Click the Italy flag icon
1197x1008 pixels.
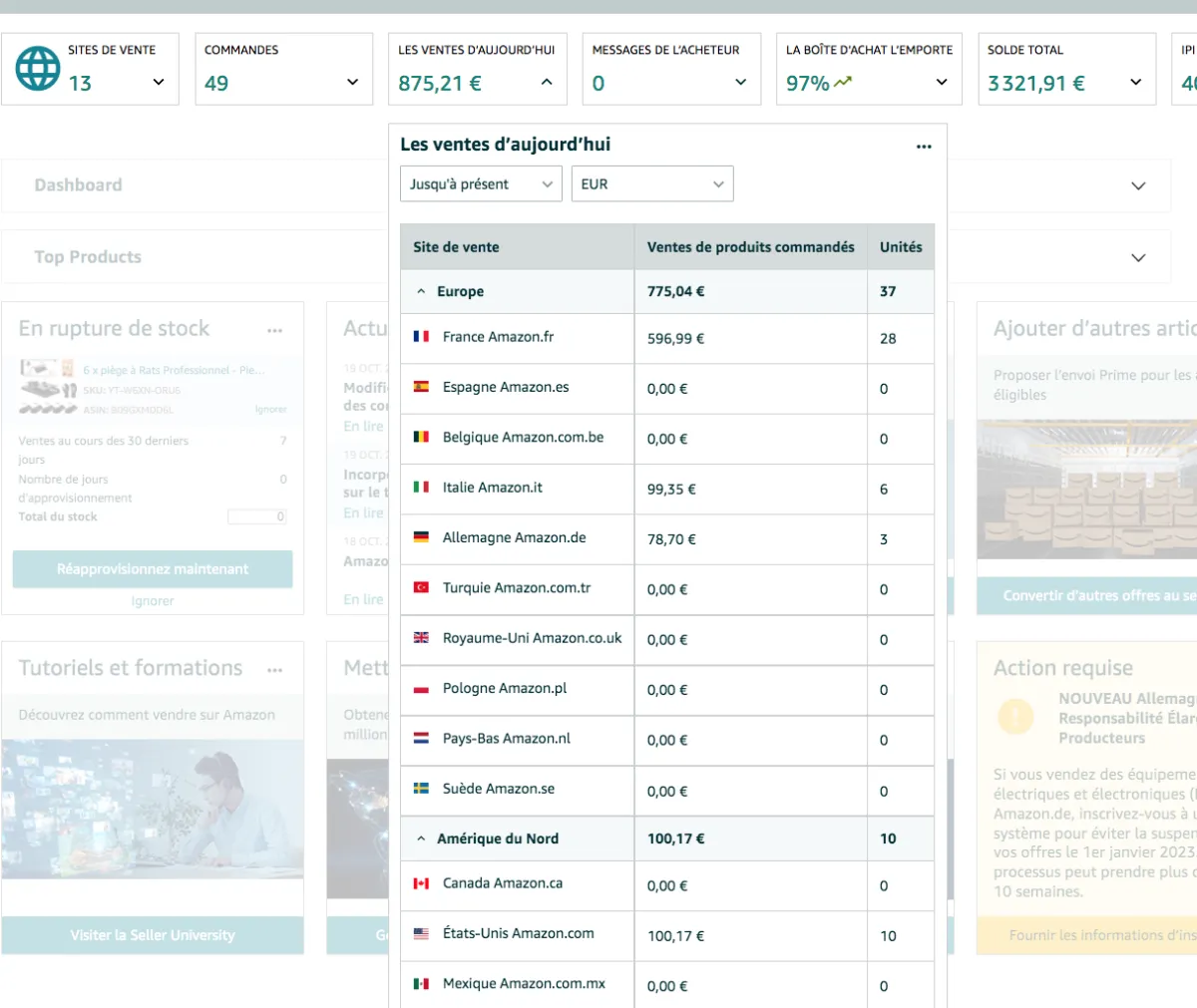tap(421, 488)
